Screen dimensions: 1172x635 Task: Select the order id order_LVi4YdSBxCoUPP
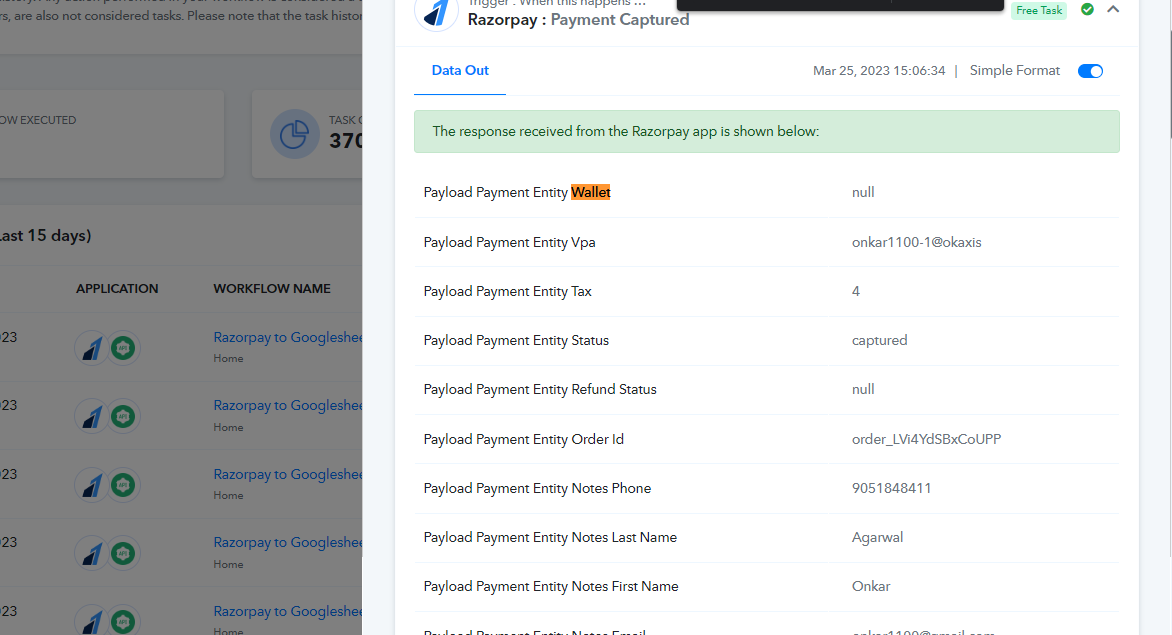point(926,439)
